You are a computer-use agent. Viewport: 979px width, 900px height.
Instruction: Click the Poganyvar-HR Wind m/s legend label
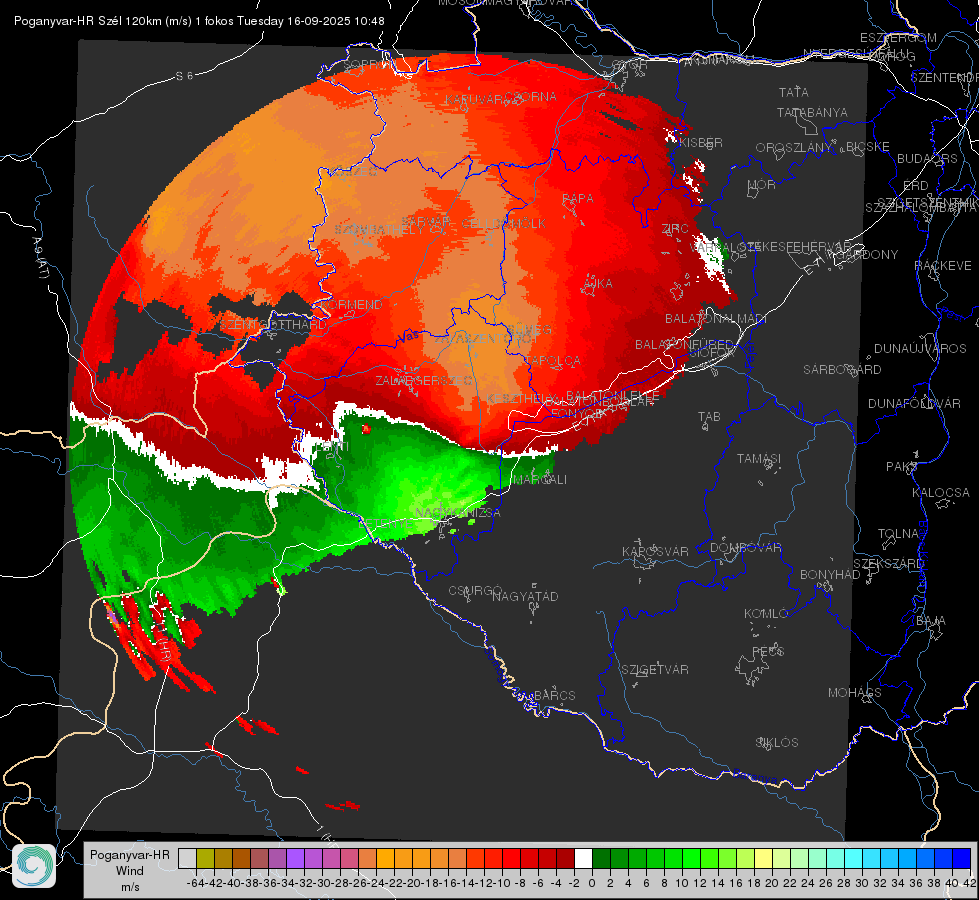(x=130, y=871)
